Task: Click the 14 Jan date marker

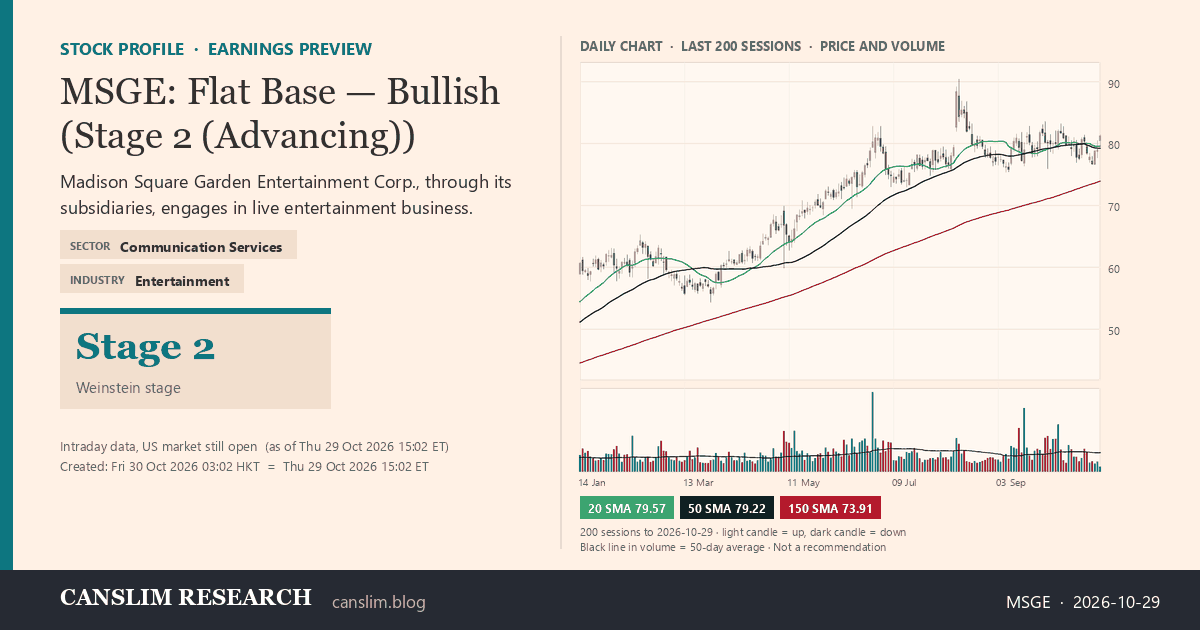Action: pos(592,482)
